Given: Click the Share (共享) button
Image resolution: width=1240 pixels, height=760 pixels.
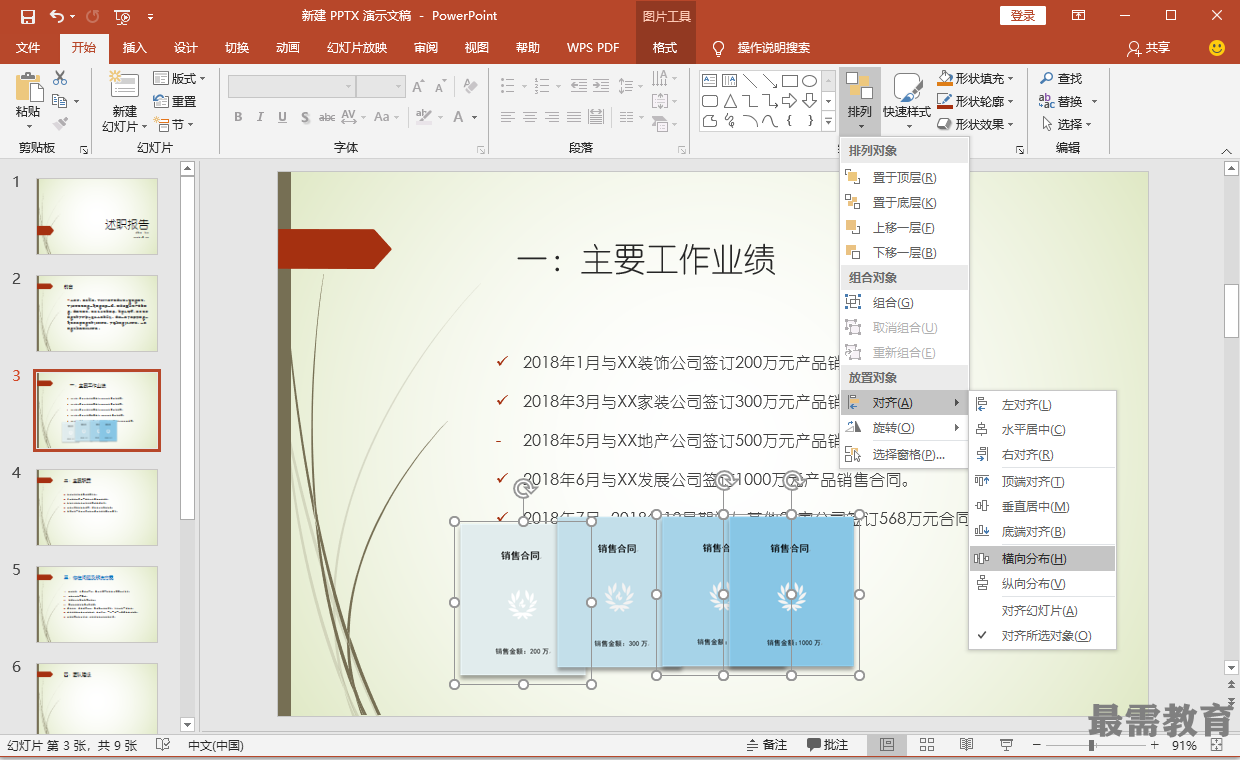Looking at the screenshot, I should pos(1148,47).
